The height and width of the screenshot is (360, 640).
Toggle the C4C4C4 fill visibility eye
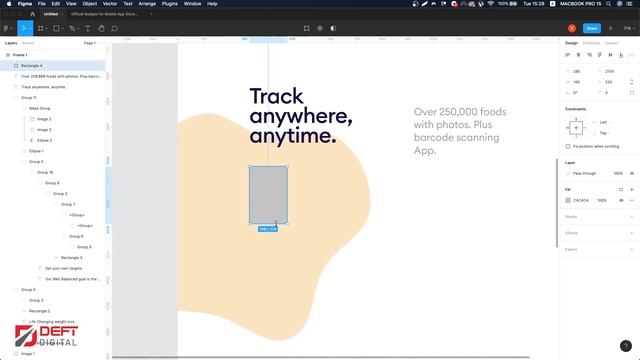point(621,200)
